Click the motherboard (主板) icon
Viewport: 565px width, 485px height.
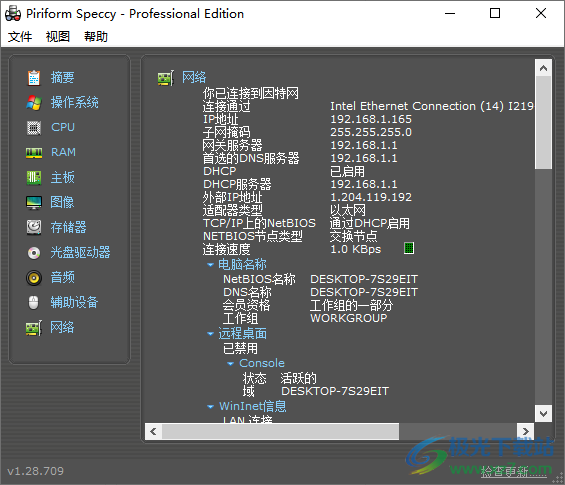[x=34, y=178]
